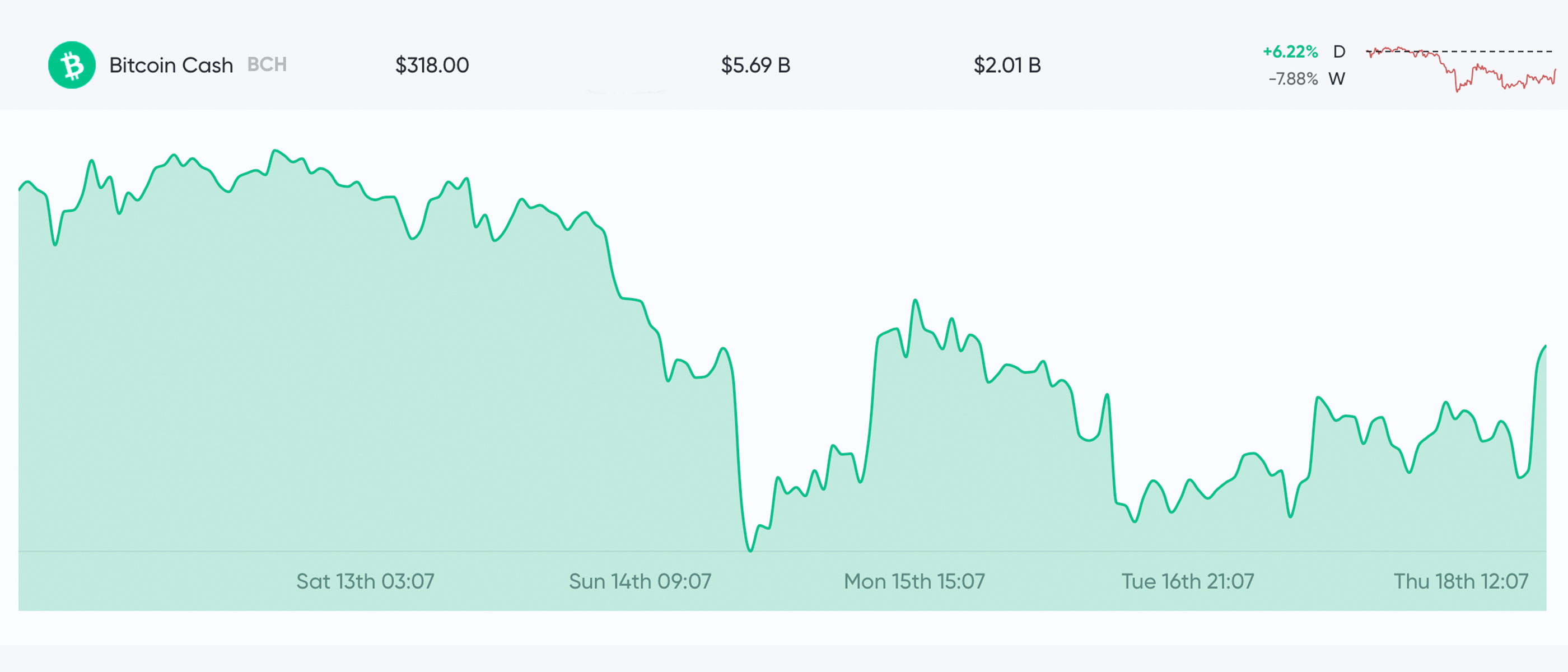
Task: Click the $2.01 B volume figure
Action: 1007,65
